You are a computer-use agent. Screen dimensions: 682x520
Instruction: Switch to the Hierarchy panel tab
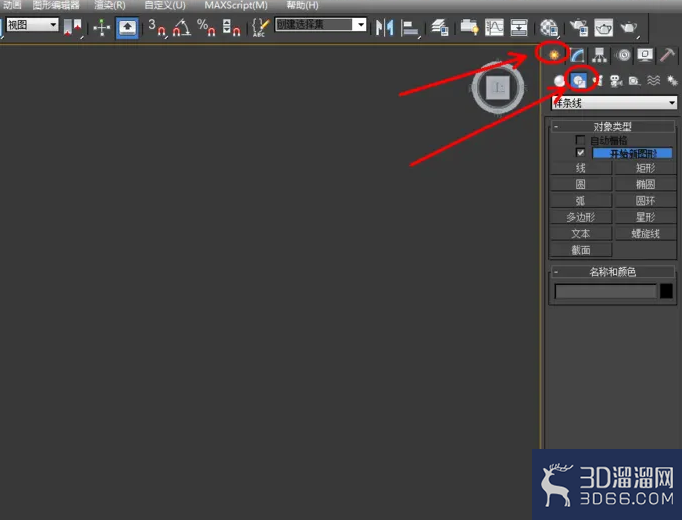point(599,55)
